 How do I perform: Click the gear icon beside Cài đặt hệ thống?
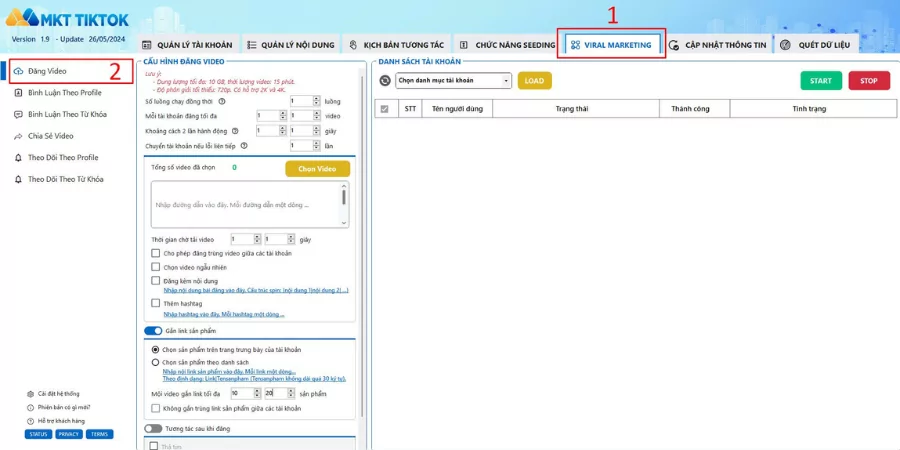[x=30, y=394]
